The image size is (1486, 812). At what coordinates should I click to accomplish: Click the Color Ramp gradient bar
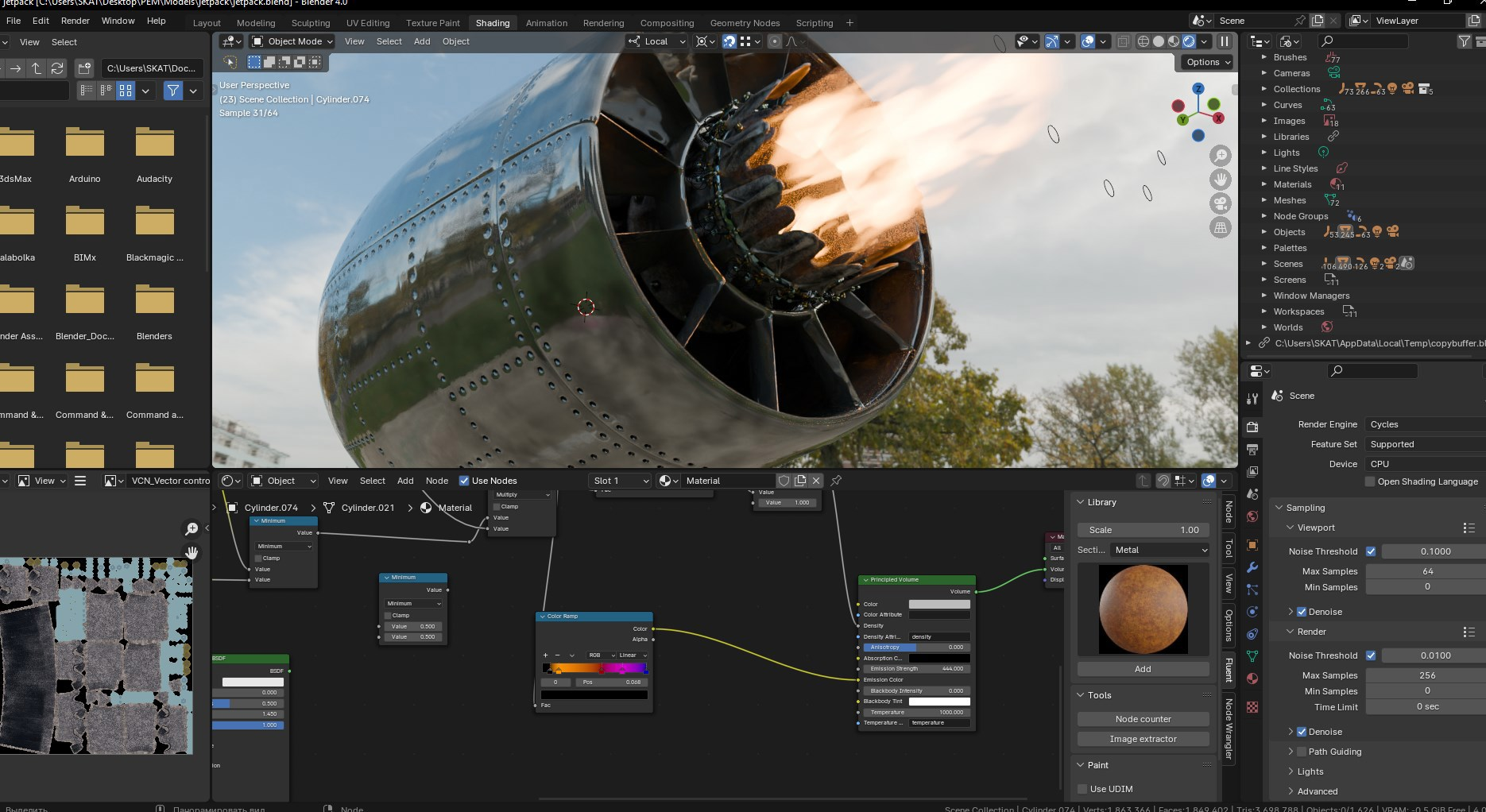click(594, 668)
